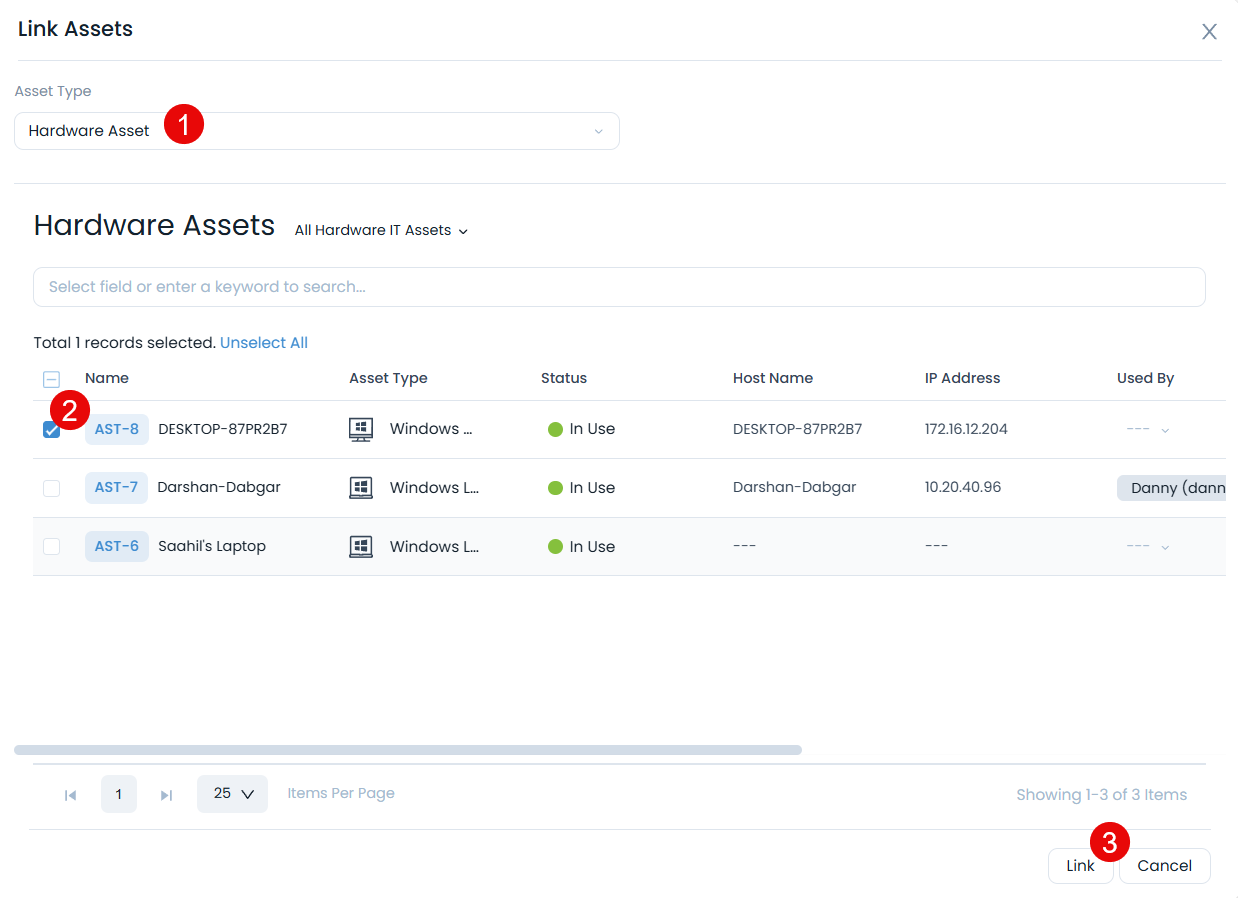Close the Link Assets dialog with X
1238x898 pixels.
point(1209,32)
